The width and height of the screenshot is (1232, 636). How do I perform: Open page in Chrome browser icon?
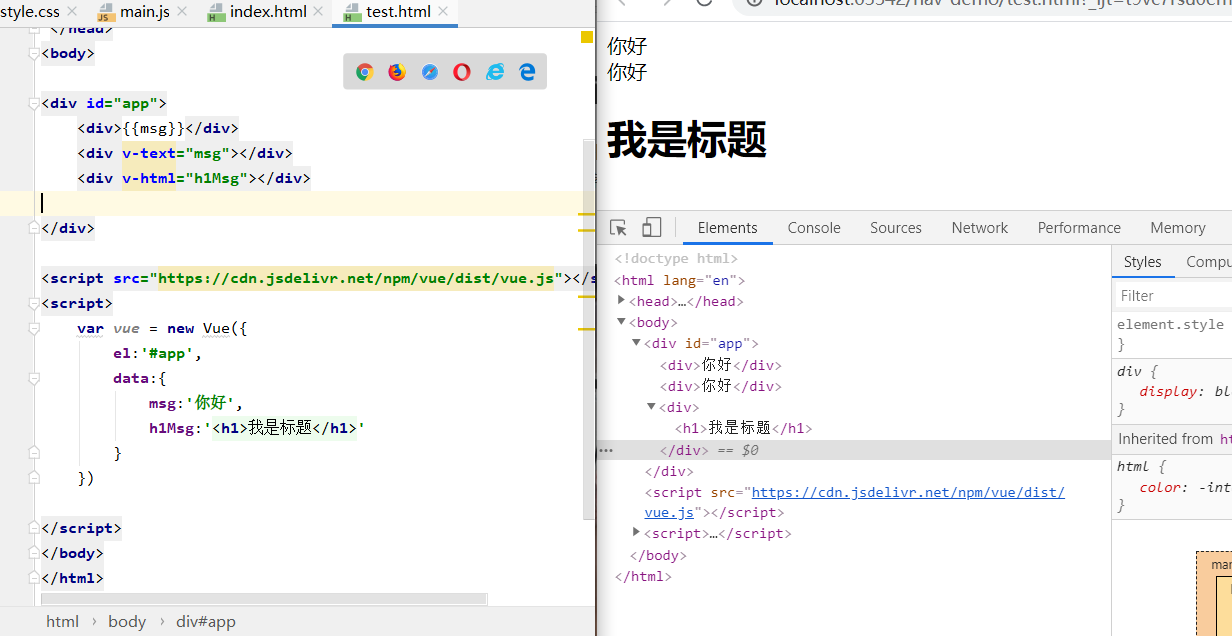coord(365,72)
